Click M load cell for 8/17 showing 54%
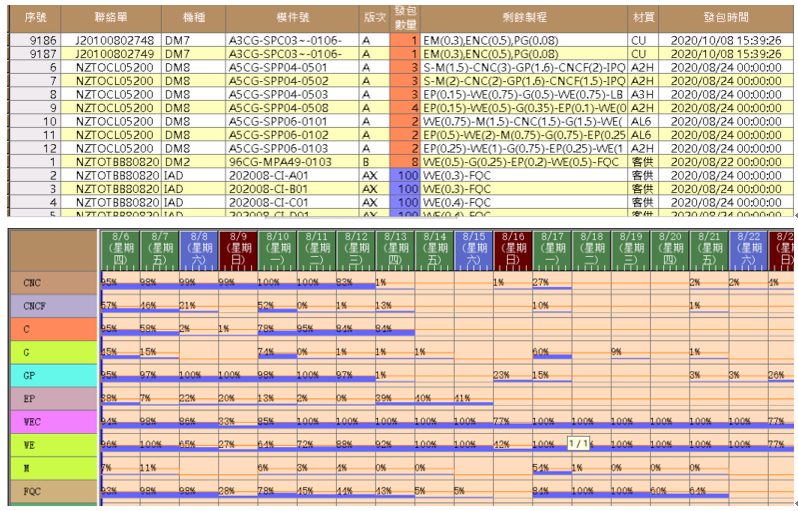The height and width of the screenshot is (511, 798). [x=552, y=468]
